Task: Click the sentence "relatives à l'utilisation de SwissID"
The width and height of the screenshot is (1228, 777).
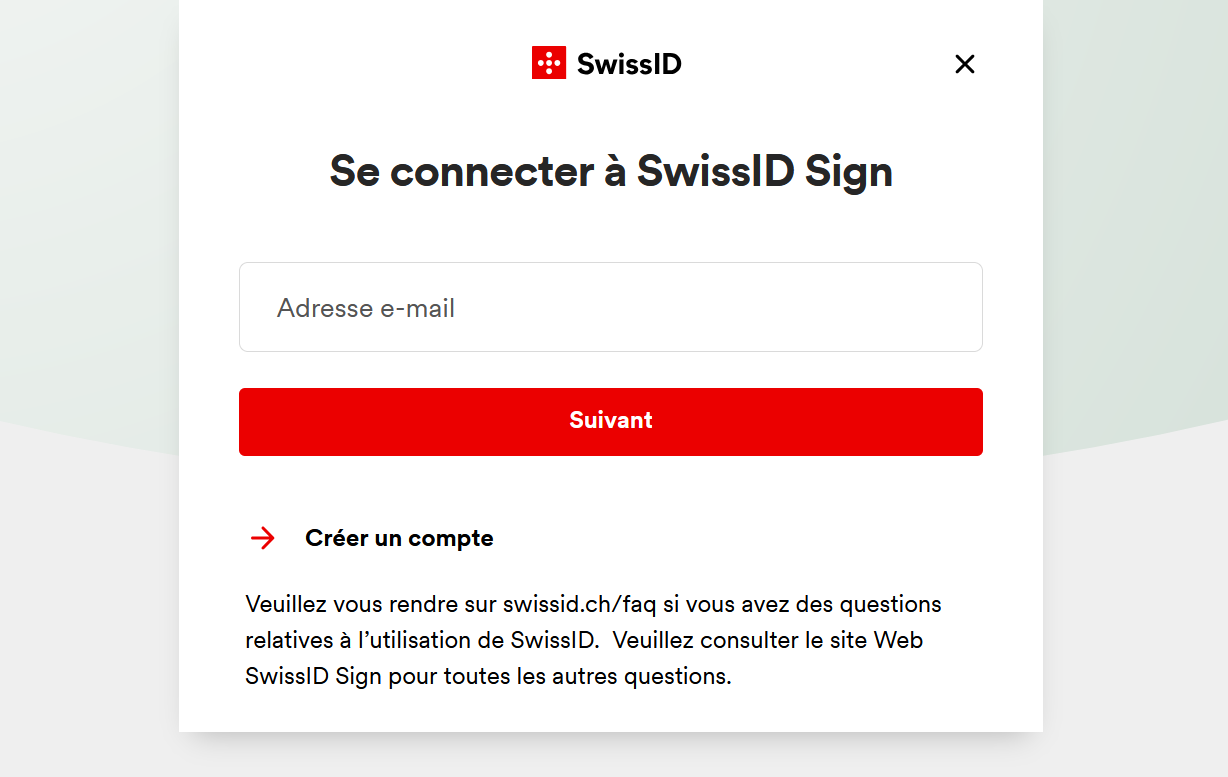Action: (421, 640)
